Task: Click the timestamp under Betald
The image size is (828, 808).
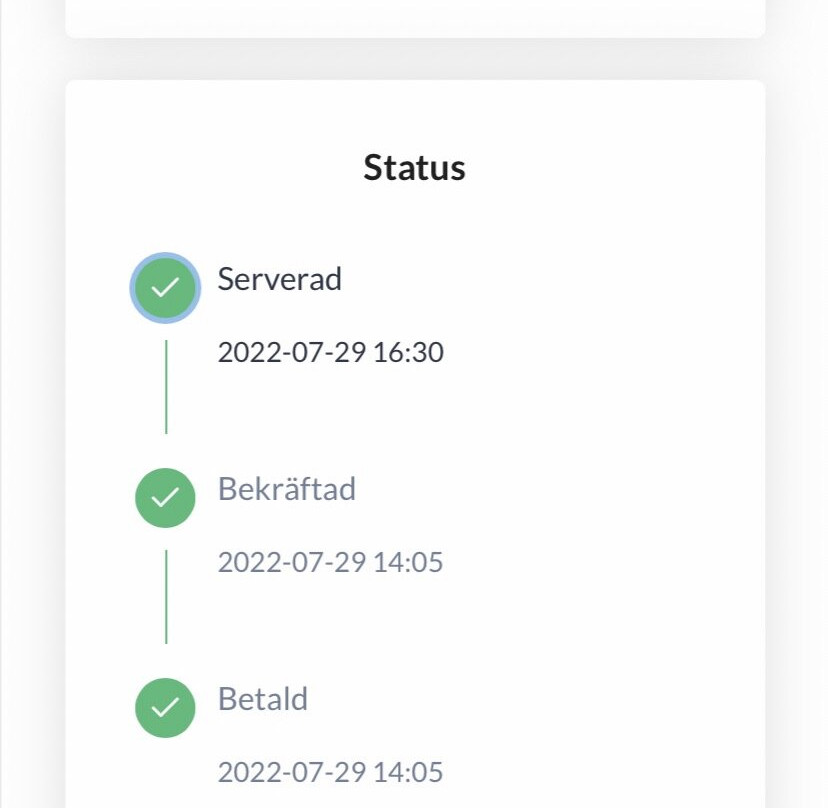Action: pyautogui.click(x=331, y=772)
